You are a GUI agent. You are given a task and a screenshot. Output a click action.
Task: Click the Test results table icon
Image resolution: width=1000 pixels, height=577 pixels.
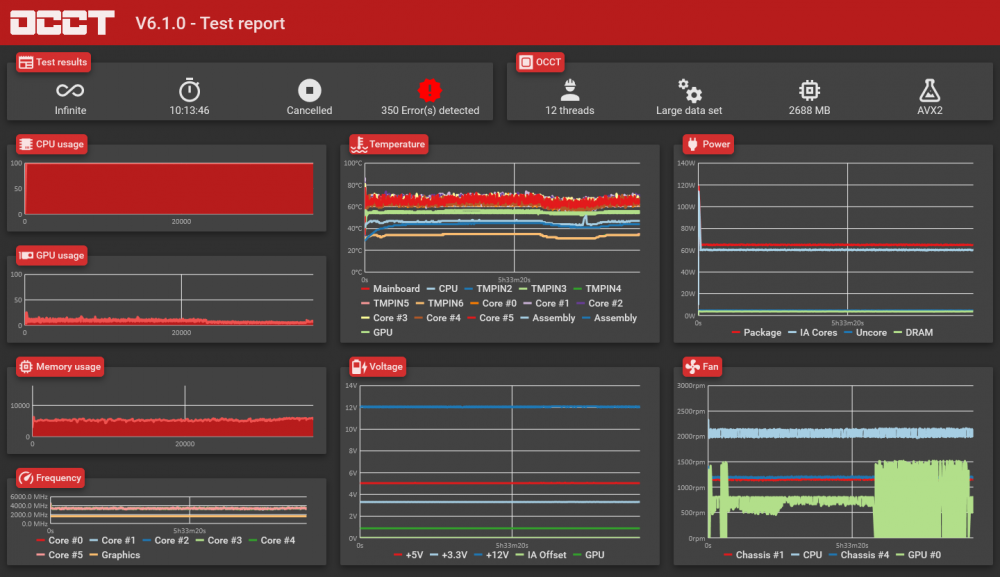click(x=26, y=62)
